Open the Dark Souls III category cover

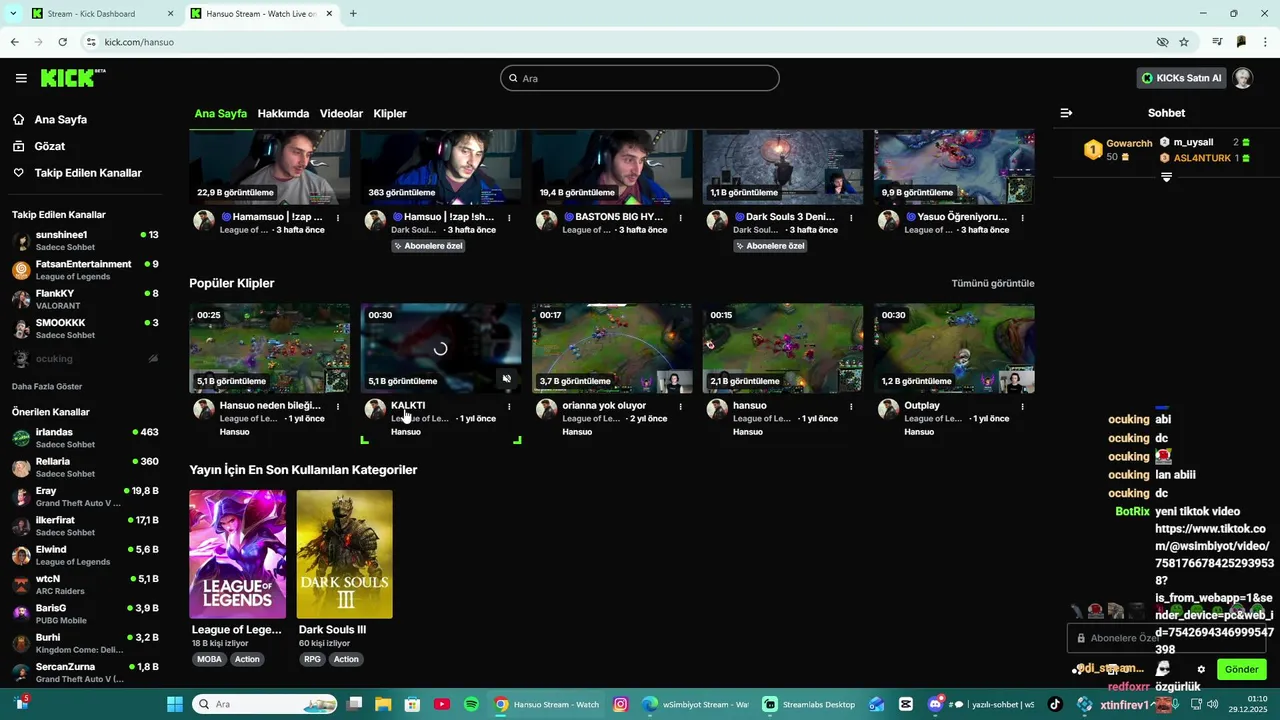[x=345, y=554]
